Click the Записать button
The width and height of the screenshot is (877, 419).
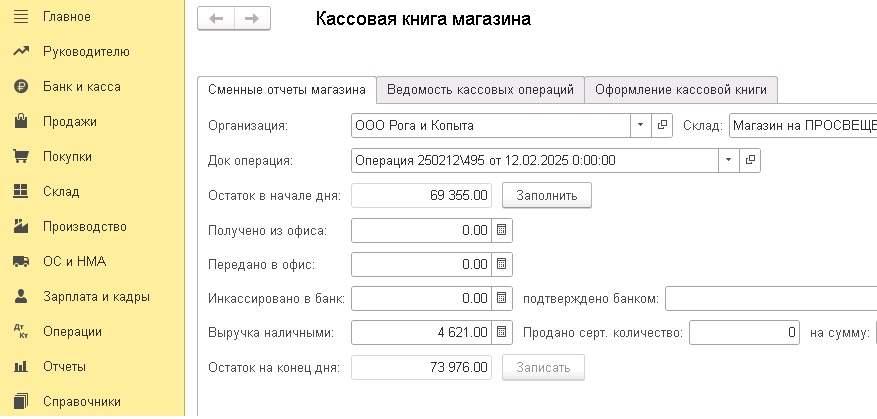[543, 367]
